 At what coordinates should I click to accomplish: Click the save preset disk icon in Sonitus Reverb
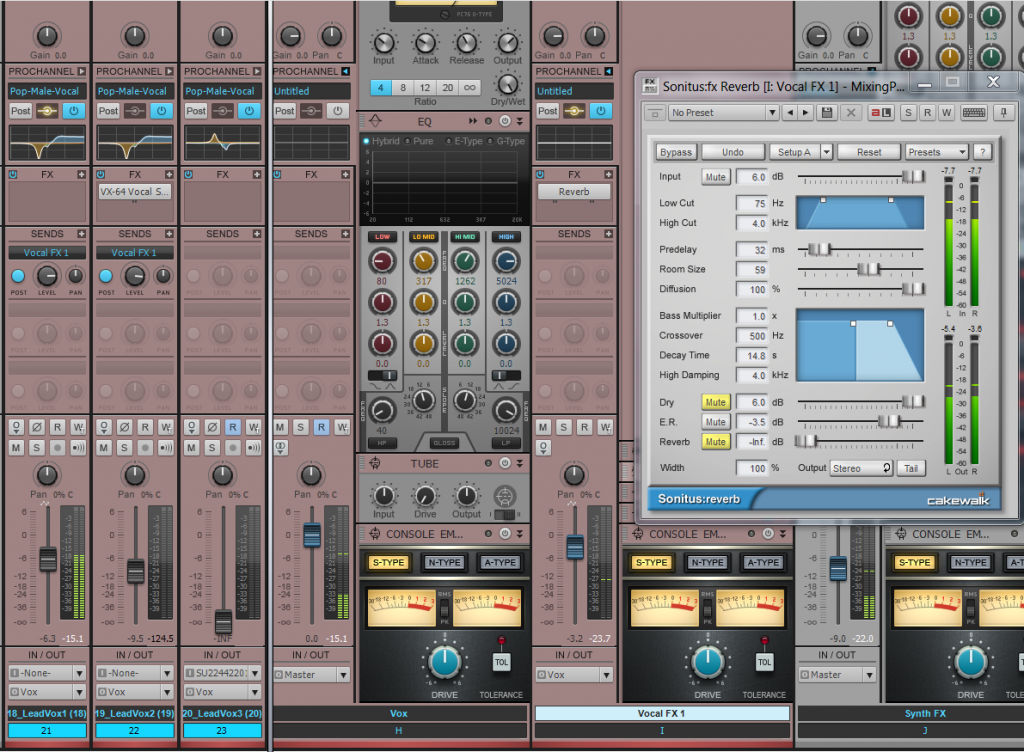tap(827, 110)
